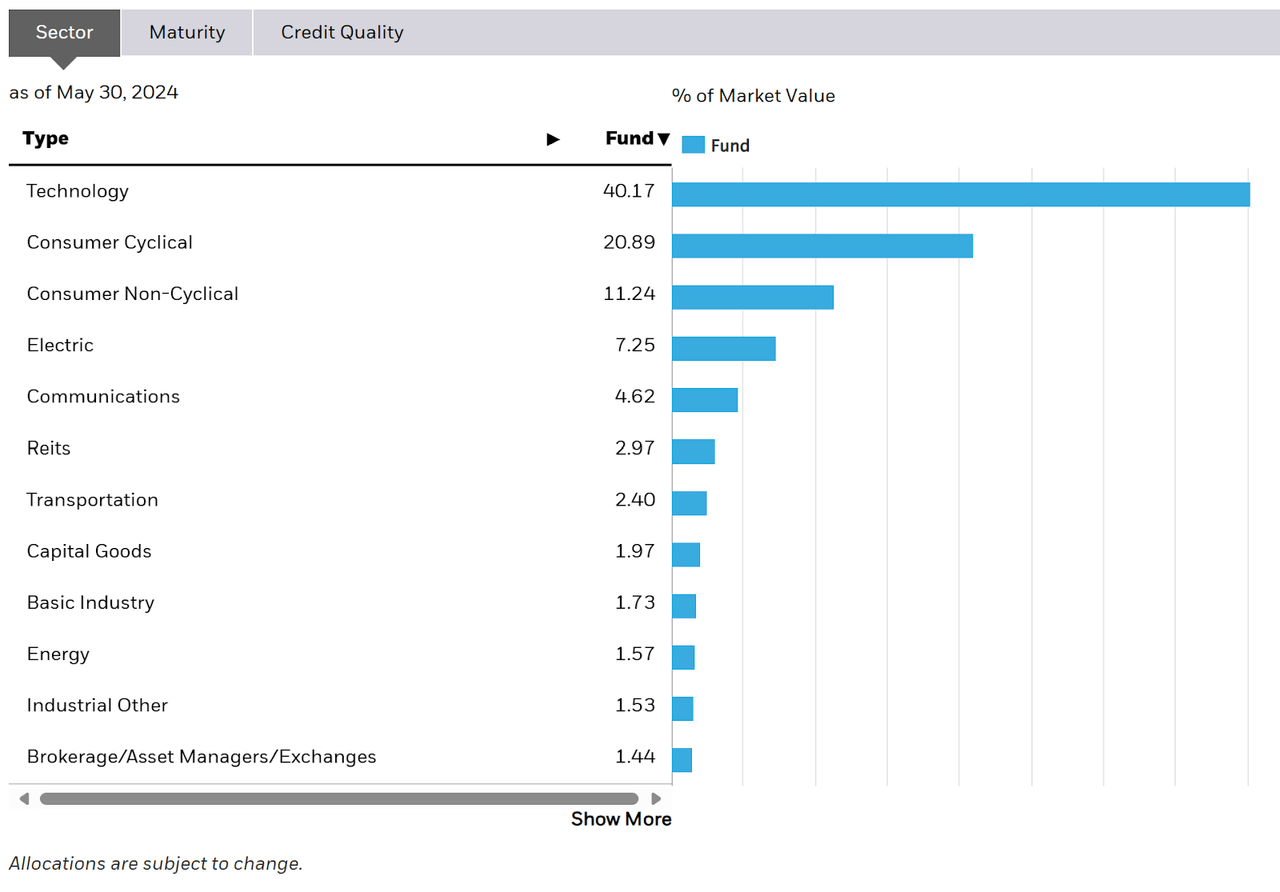Screen dimensions: 1280x892
Task: Click the Transportation chart bar
Action: 689,503
